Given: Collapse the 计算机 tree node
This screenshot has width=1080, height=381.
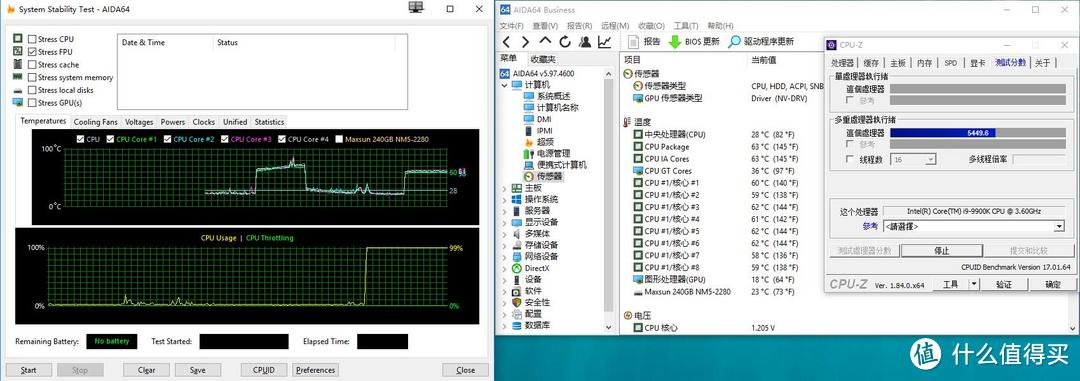Looking at the screenshot, I should tap(504, 85).
